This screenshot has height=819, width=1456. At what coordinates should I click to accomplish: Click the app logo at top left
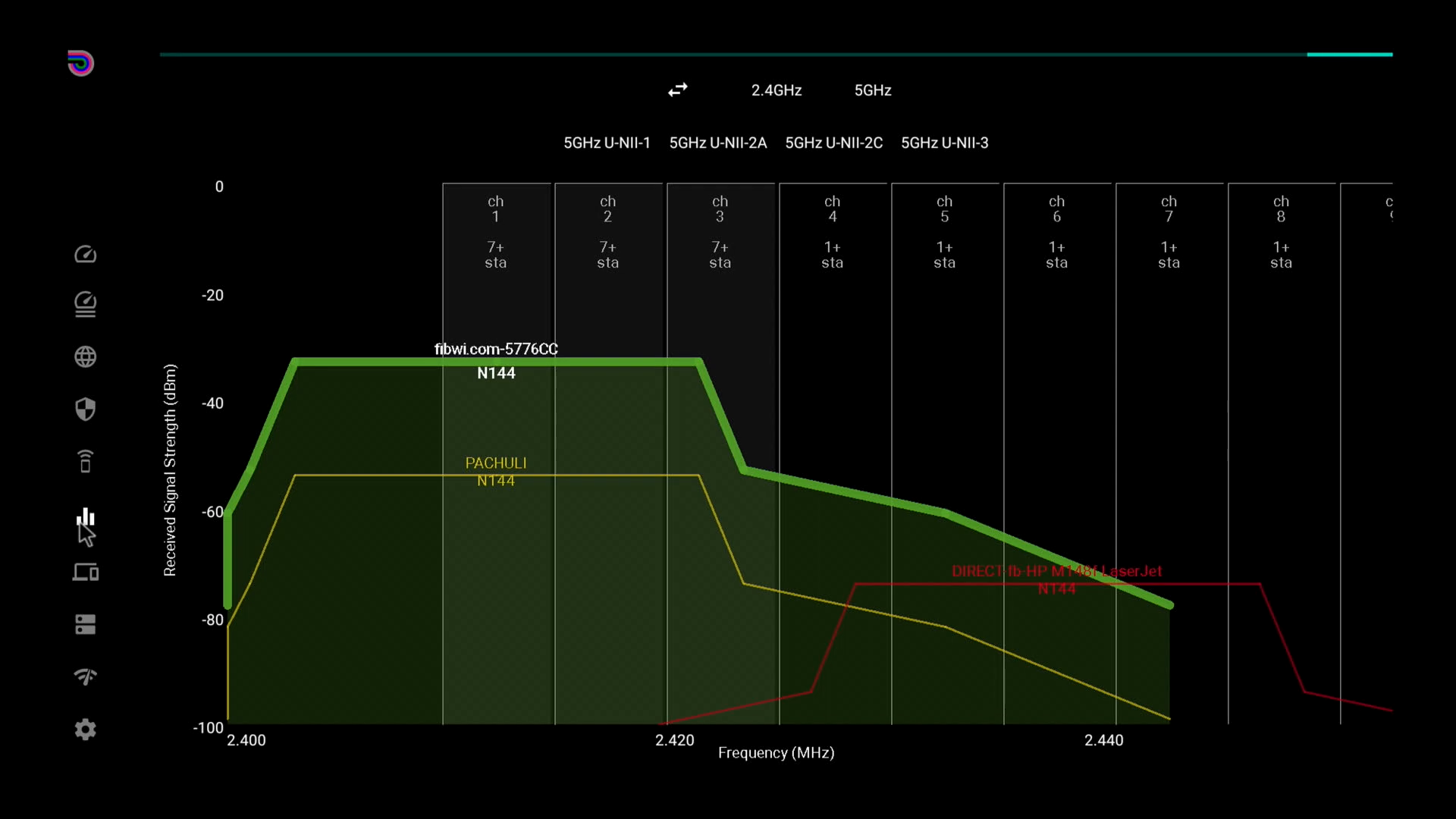tap(80, 63)
